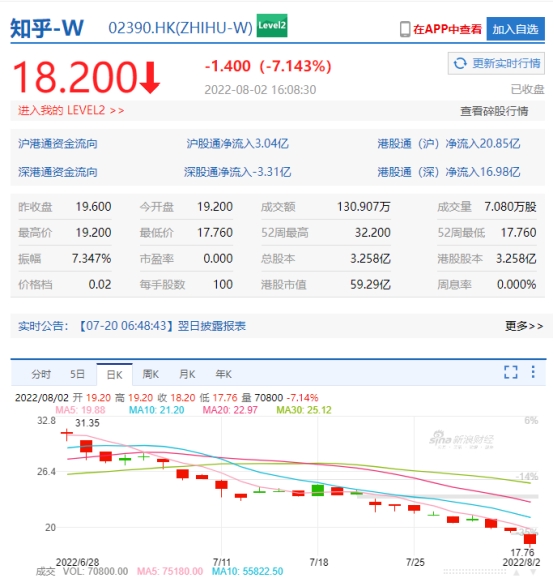This screenshot has height=578, width=554.
Task: Click the 昨收盘 value 19.600
Action: coord(94,207)
